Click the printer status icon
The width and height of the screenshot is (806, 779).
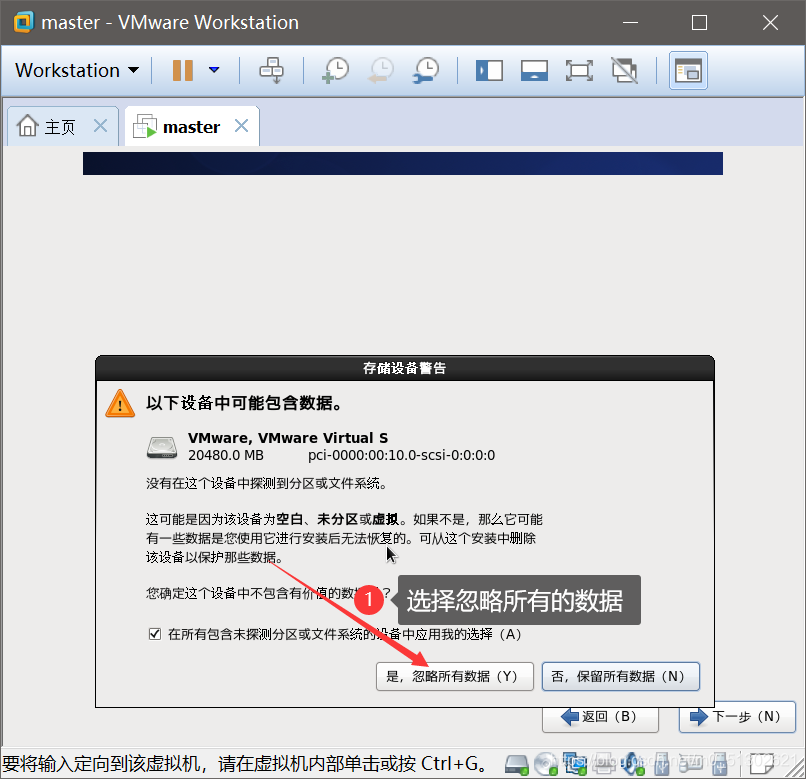coord(604,764)
